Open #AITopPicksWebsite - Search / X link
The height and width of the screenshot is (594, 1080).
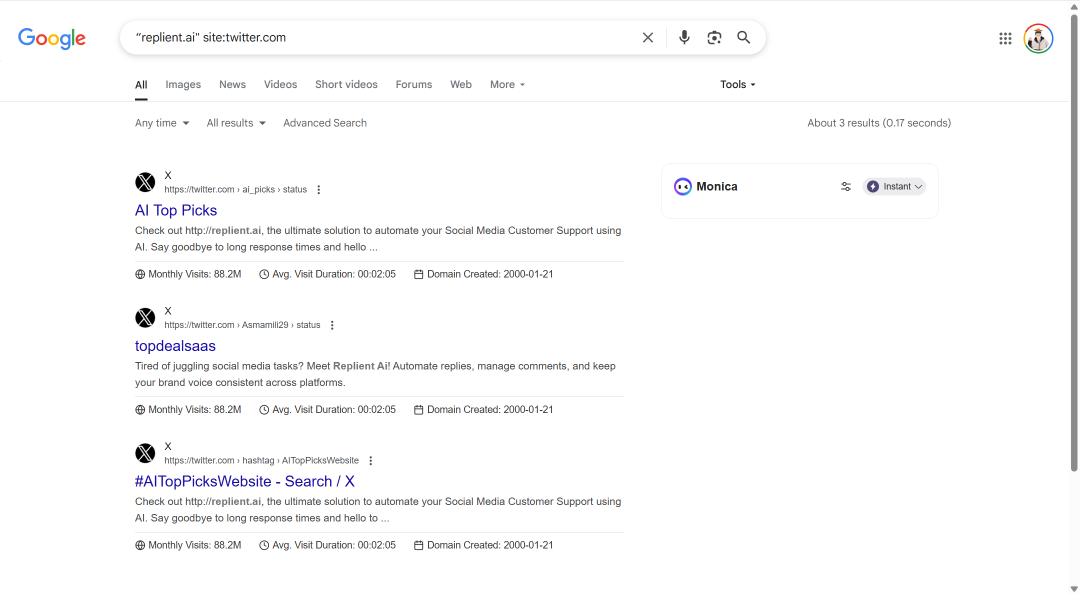click(245, 482)
